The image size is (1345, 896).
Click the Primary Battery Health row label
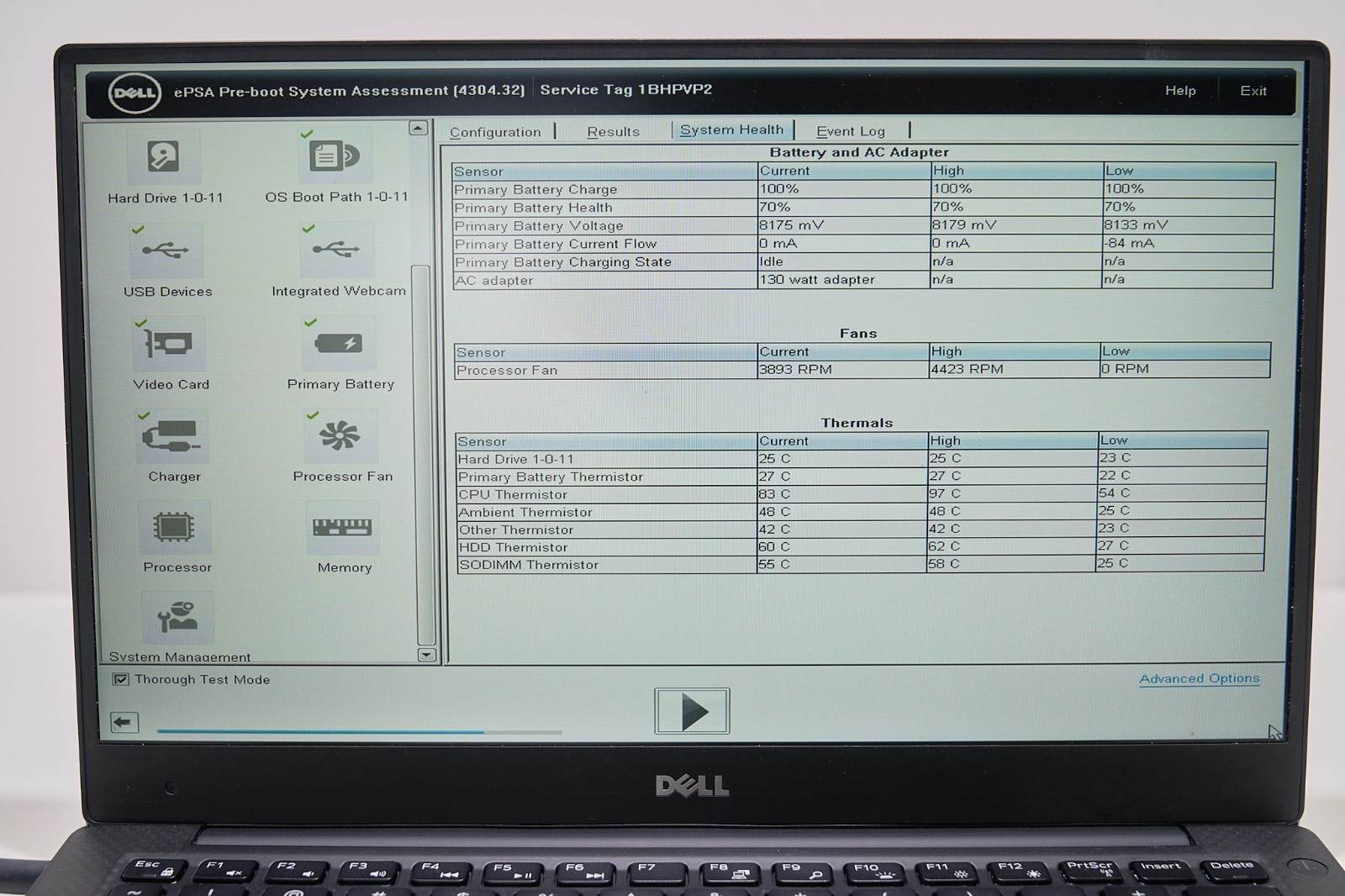533,208
